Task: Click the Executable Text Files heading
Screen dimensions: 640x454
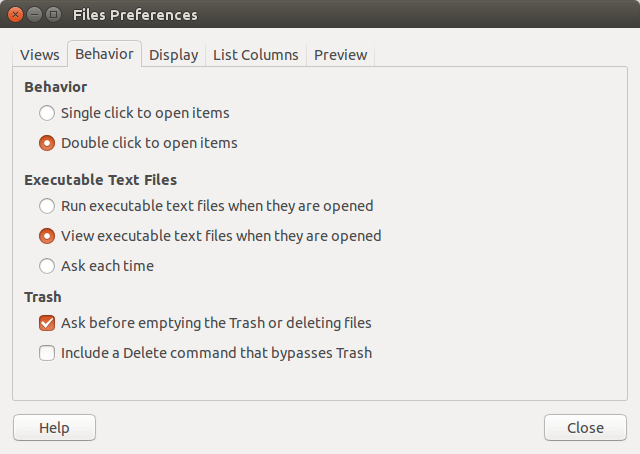Action: 100,180
